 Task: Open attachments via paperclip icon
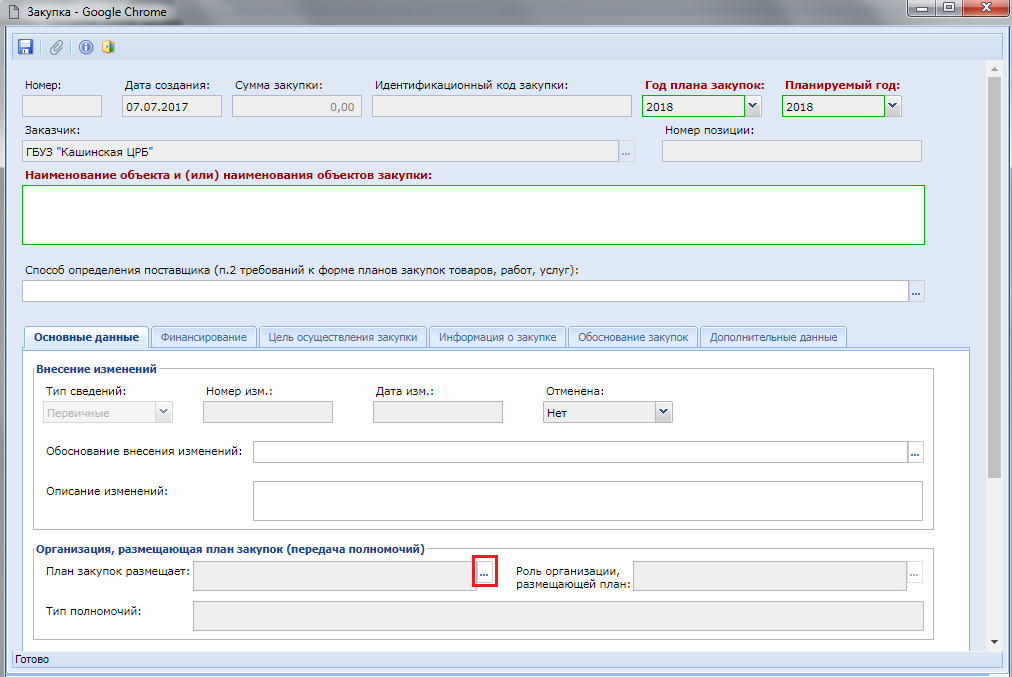click(57, 47)
